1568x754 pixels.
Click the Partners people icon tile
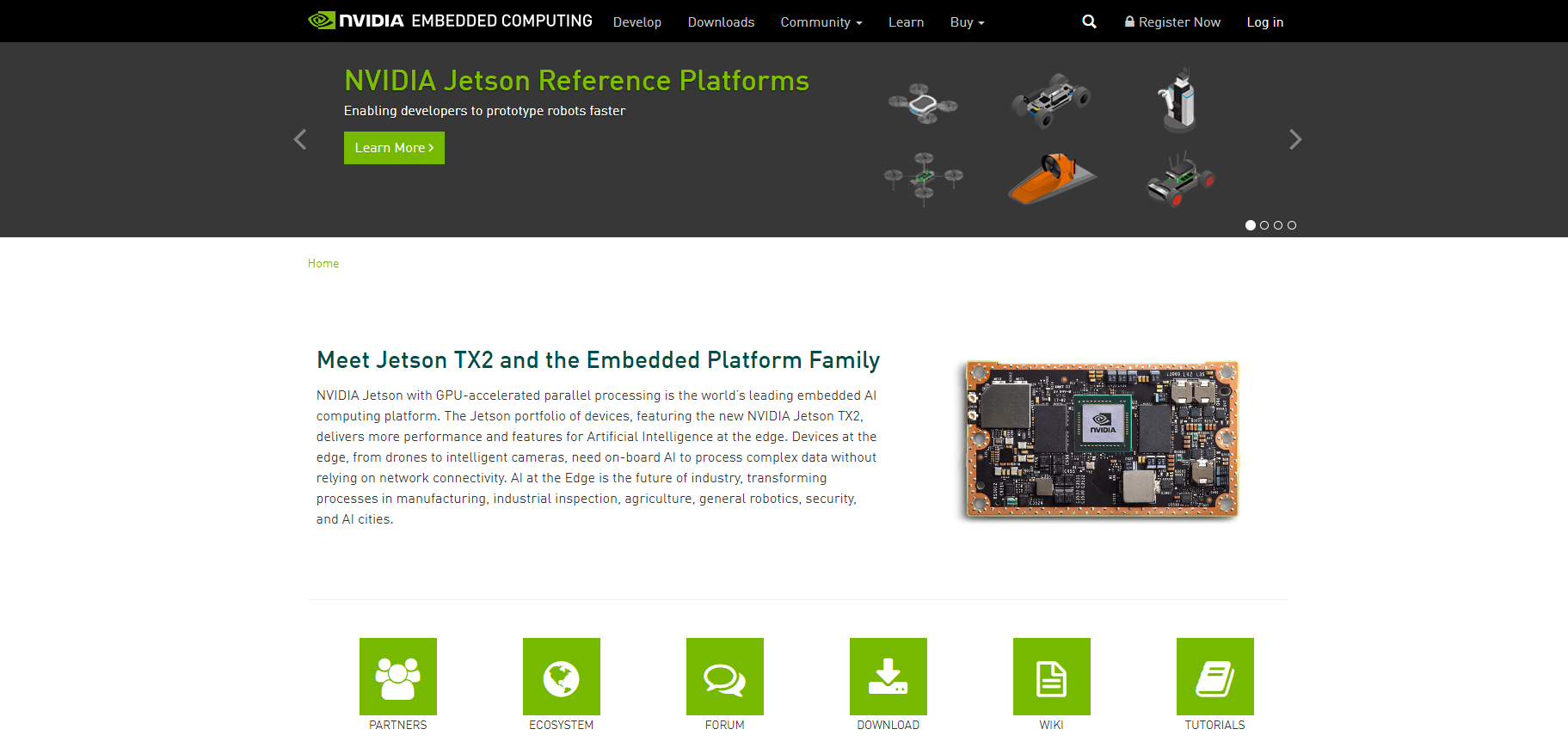click(398, 677)
